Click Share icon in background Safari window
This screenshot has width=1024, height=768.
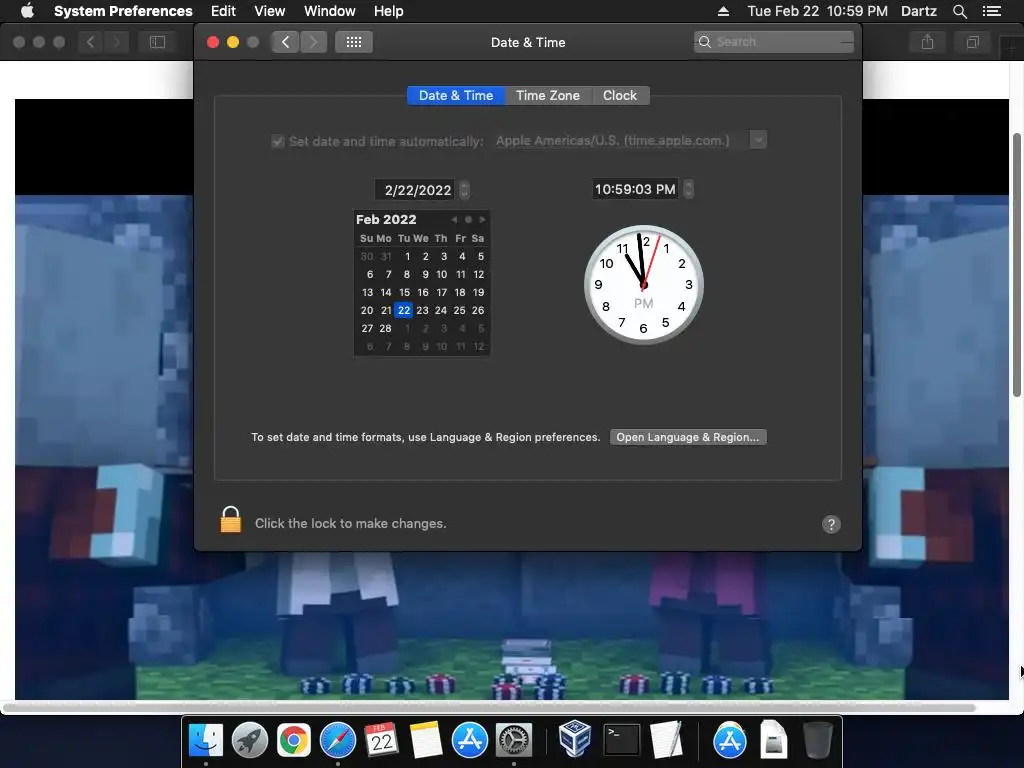(x=927, y=42)
